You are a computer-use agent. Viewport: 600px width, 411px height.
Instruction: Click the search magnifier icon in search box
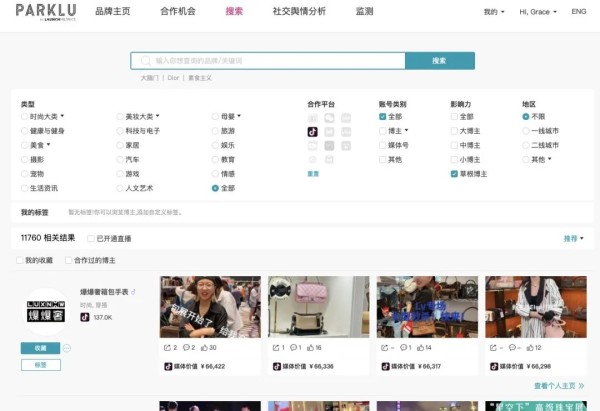(146, 60)
